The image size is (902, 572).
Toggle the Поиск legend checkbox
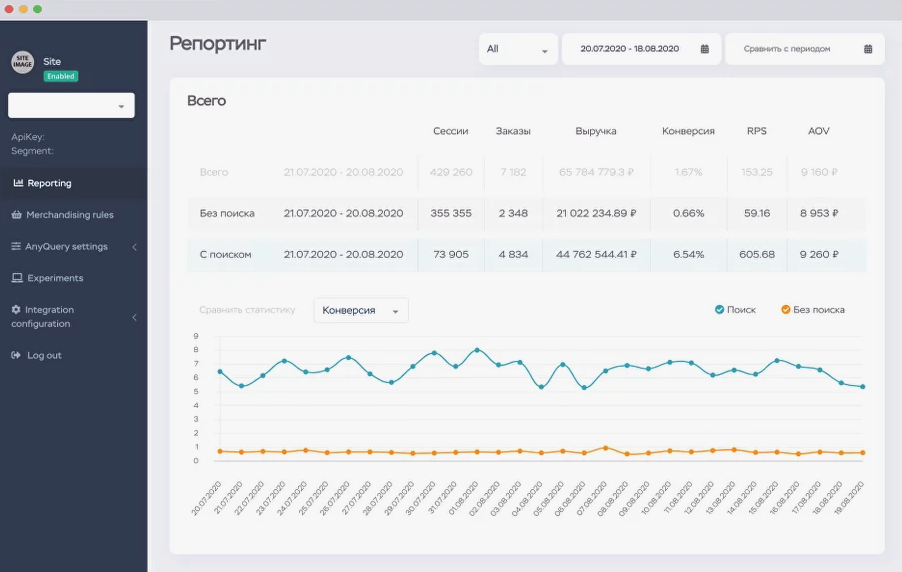pos(719,310)
